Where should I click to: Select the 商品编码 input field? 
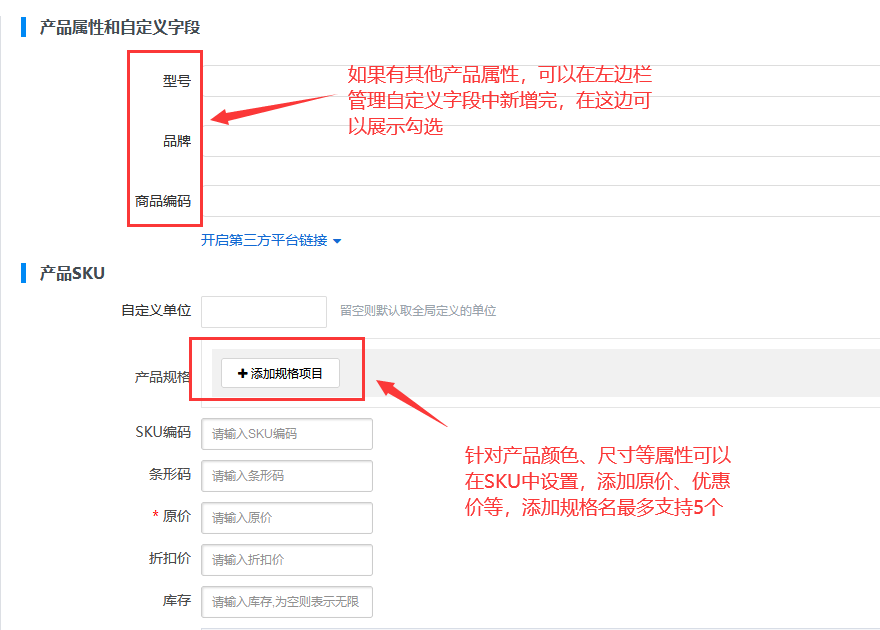click(540, 200)
